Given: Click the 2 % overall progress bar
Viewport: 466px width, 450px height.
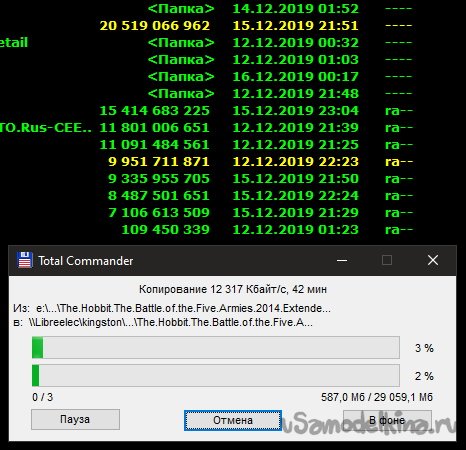Looking at the screenshot, I should coord(216,376).
